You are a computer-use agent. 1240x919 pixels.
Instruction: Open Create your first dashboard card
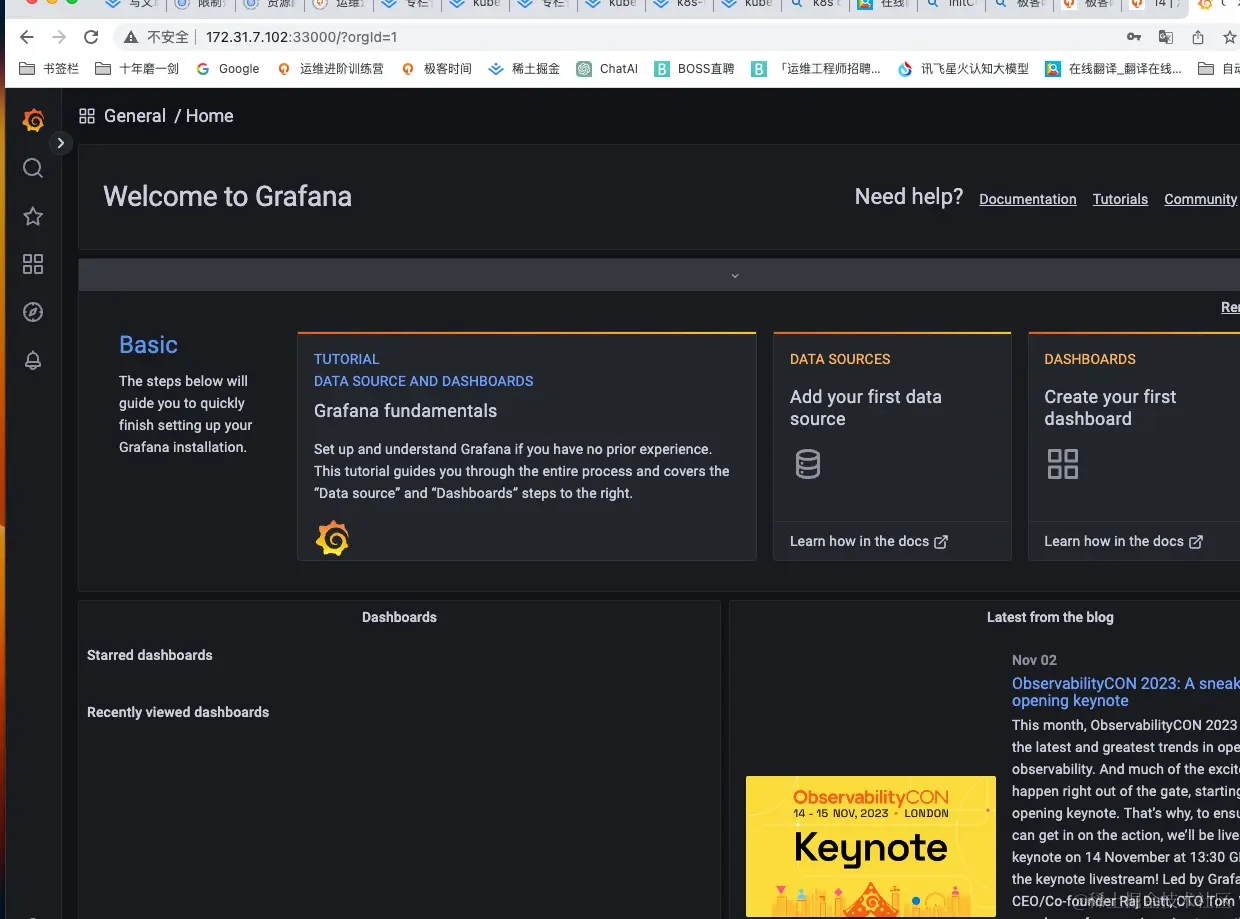click(x=1134, y=447)
